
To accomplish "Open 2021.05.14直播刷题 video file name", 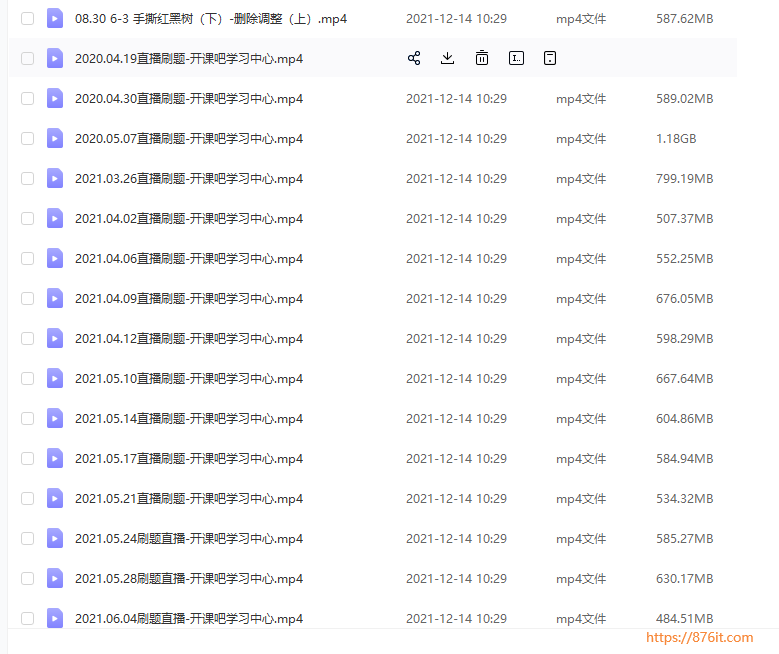I will point(189,419).
